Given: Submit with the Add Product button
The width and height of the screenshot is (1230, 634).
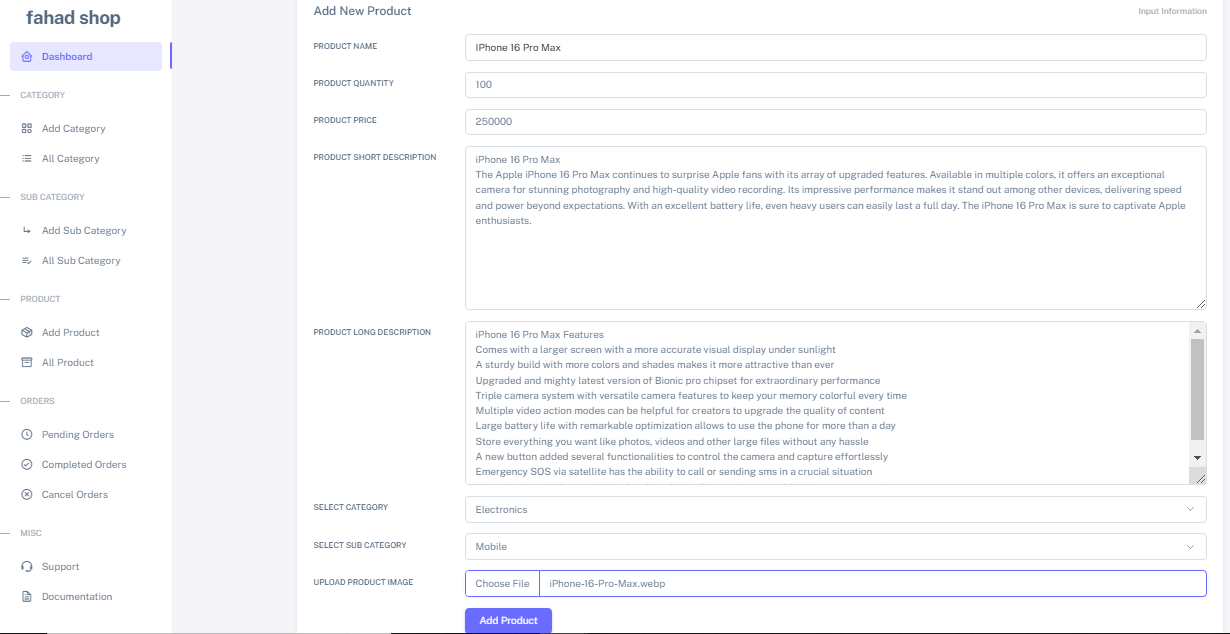Looking at the screenshot, I should 508,621.
